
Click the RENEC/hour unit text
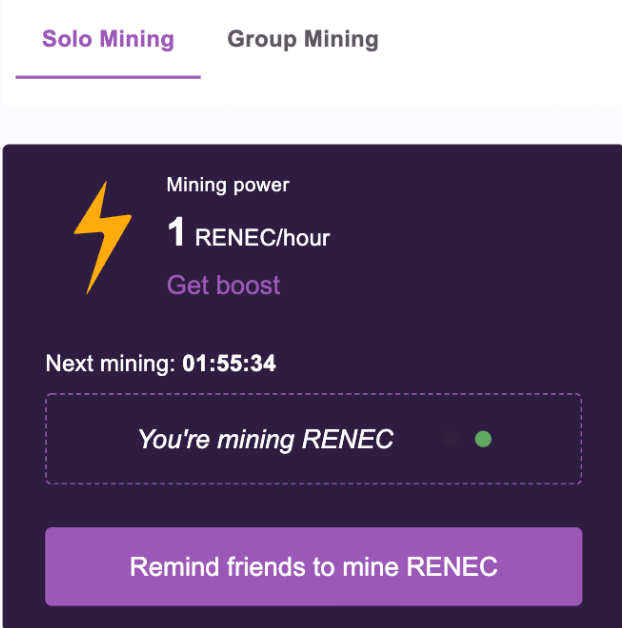[x=262, y=238]
